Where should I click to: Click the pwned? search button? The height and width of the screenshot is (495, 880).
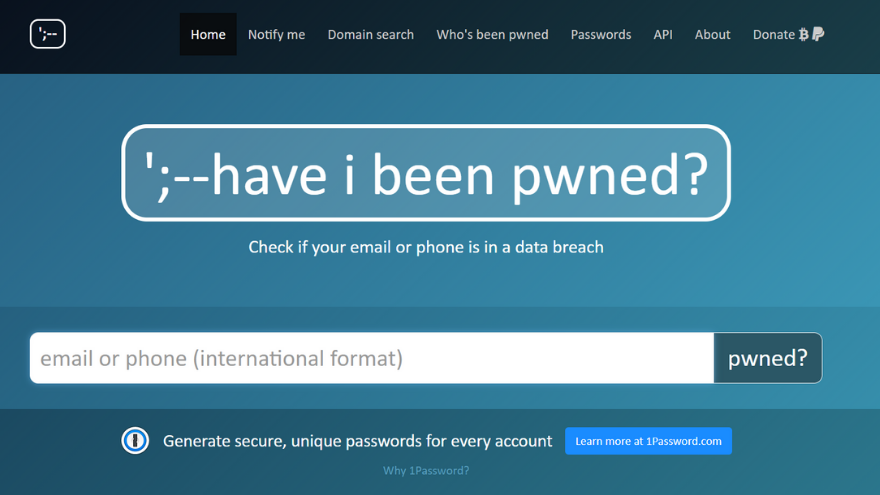point(768,358)
